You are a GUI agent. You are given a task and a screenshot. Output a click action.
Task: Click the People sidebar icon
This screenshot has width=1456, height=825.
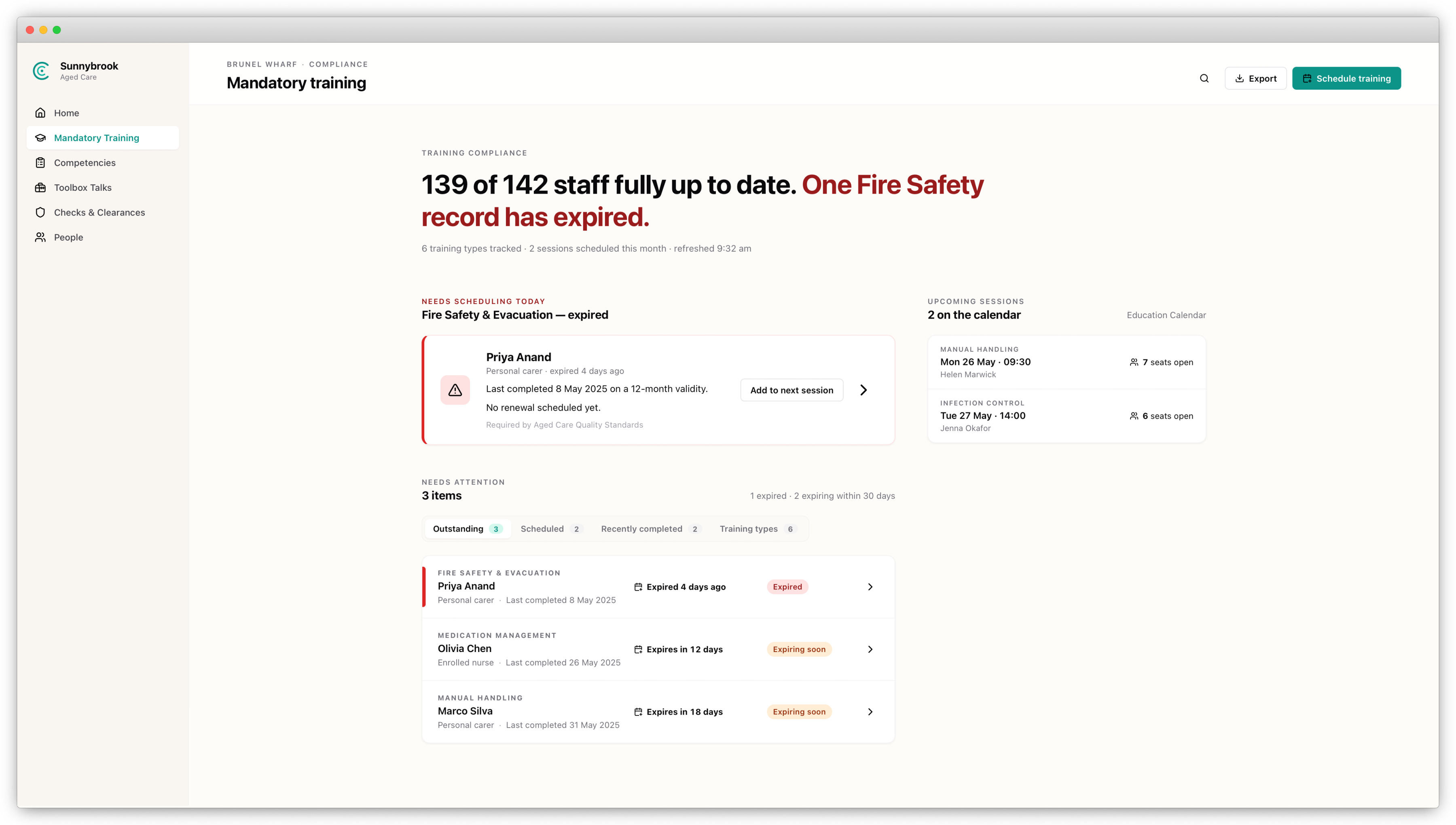40,237
